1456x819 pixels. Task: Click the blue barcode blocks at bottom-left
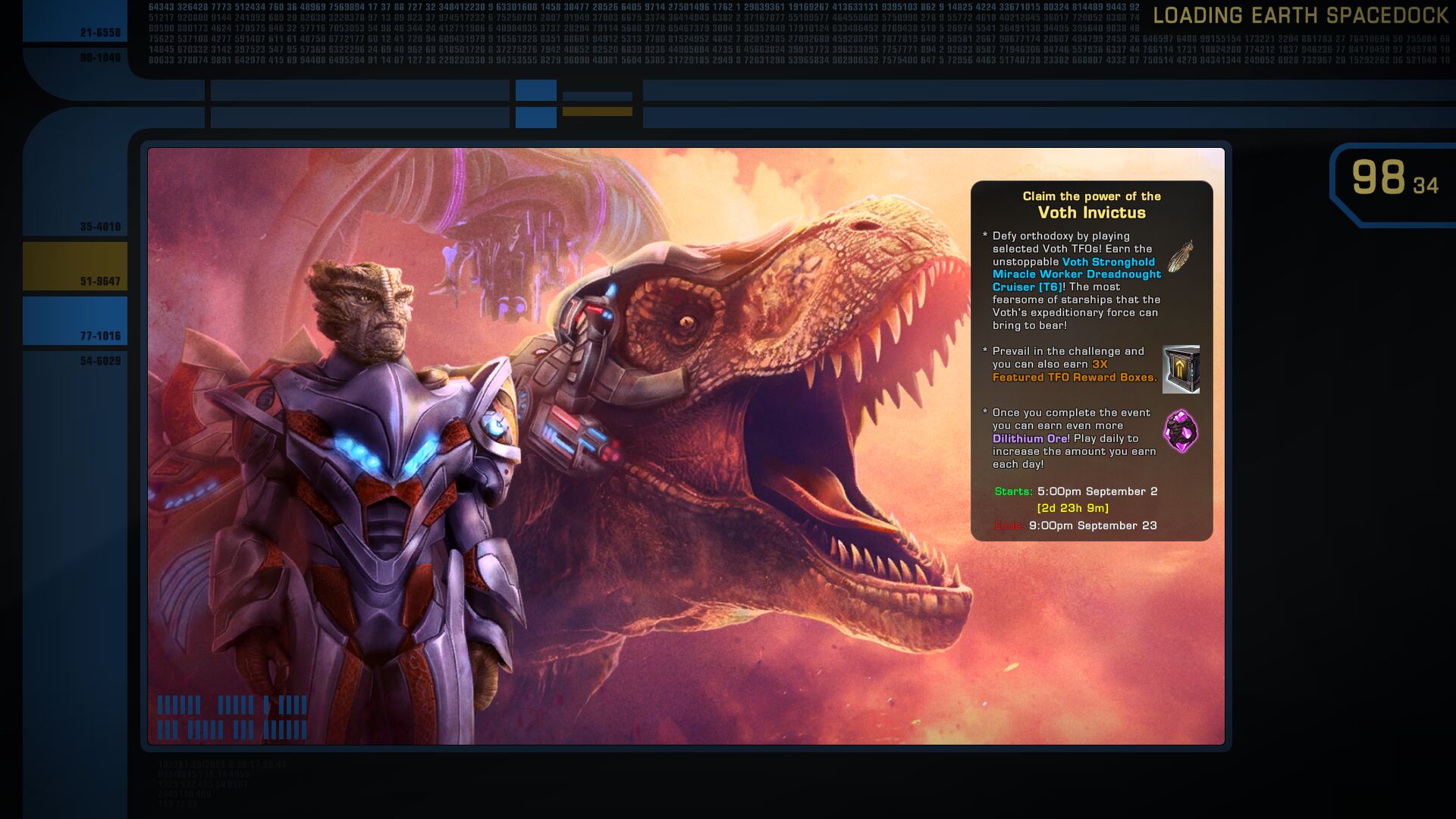tap(232, 717)
